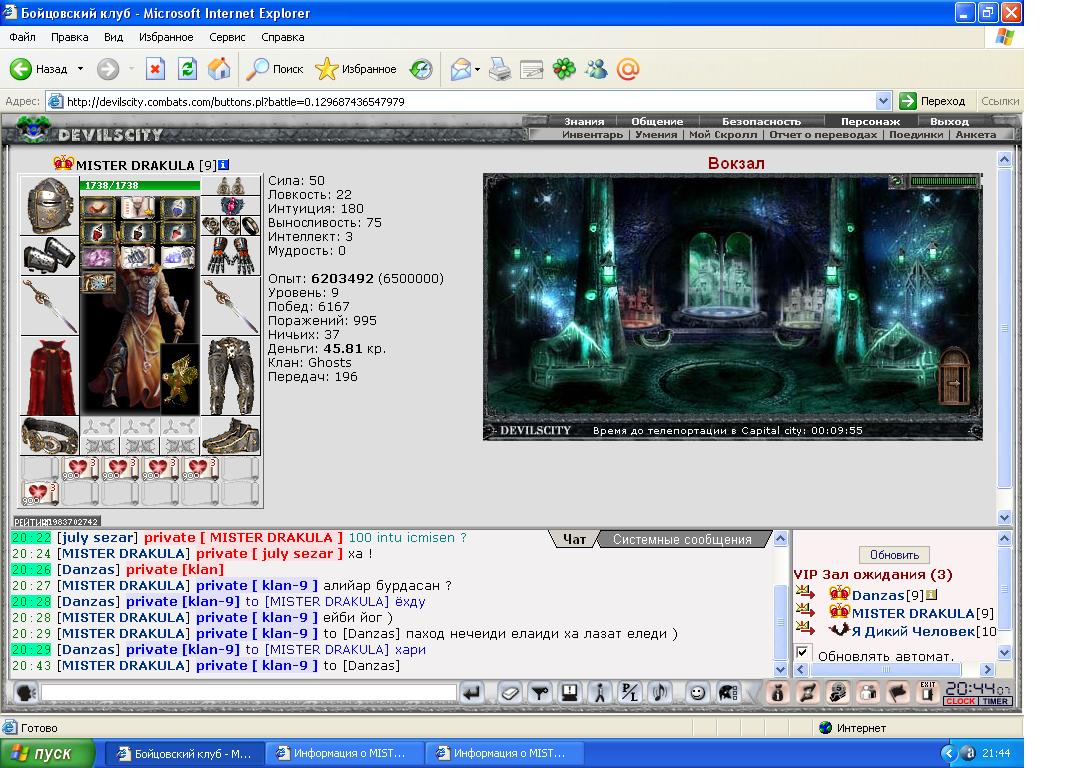1090x768 pixels.
Task: Open the Messenger people icon
Action: coord(596,69)
